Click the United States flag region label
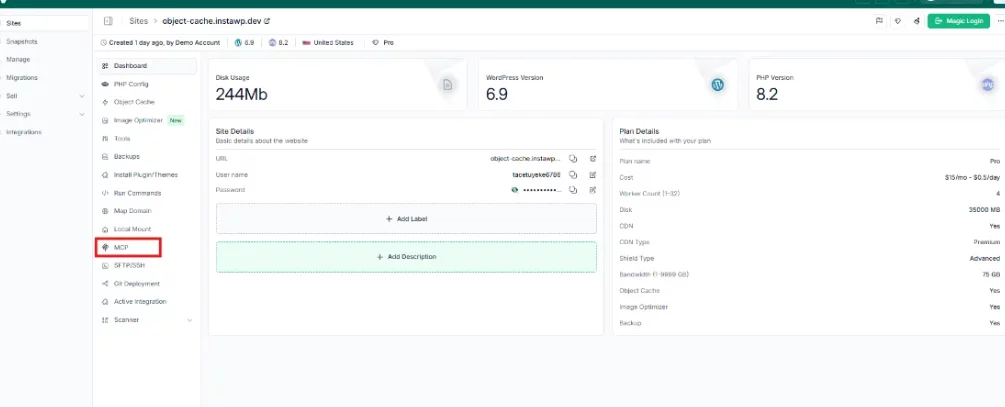 pos(328,42)
